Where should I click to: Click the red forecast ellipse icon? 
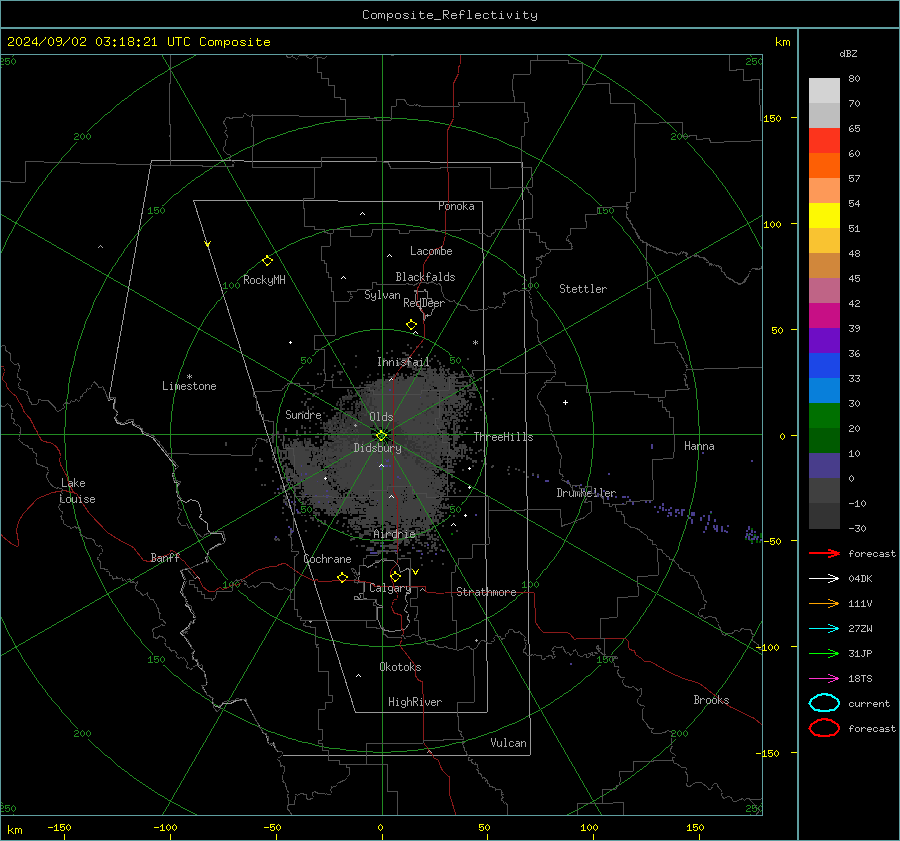824,728
